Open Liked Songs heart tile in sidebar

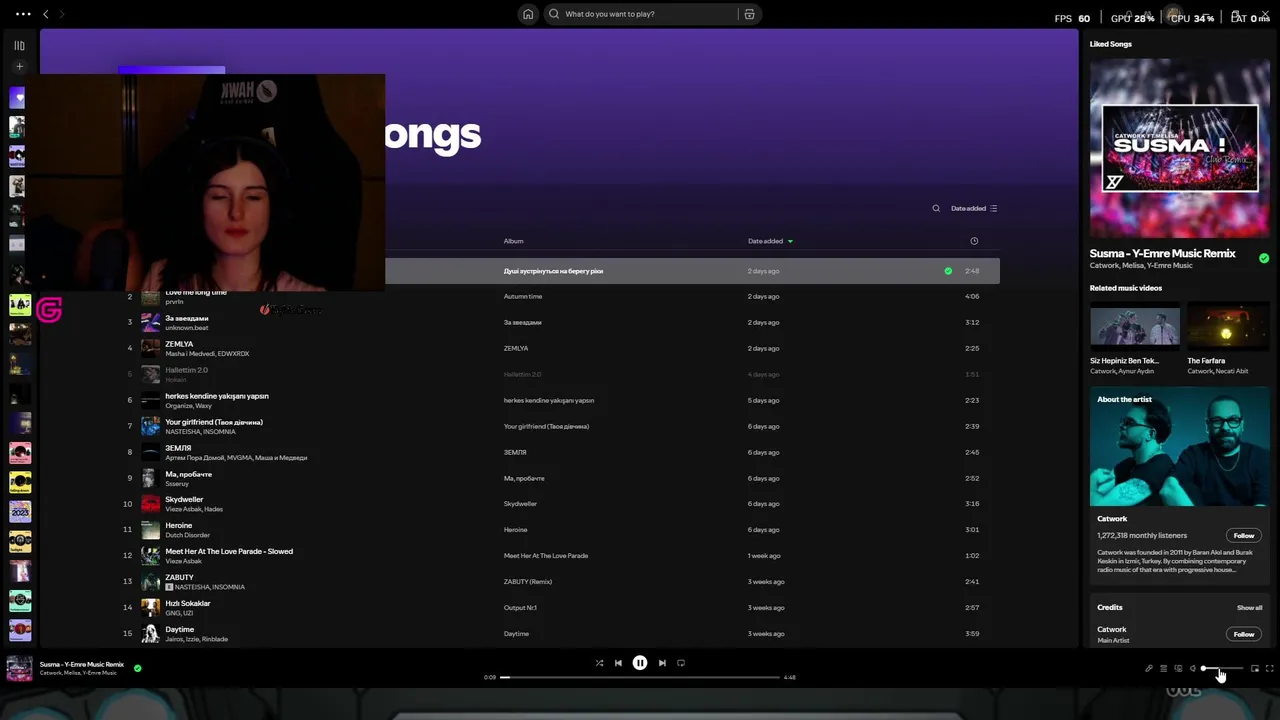[17, 97]
